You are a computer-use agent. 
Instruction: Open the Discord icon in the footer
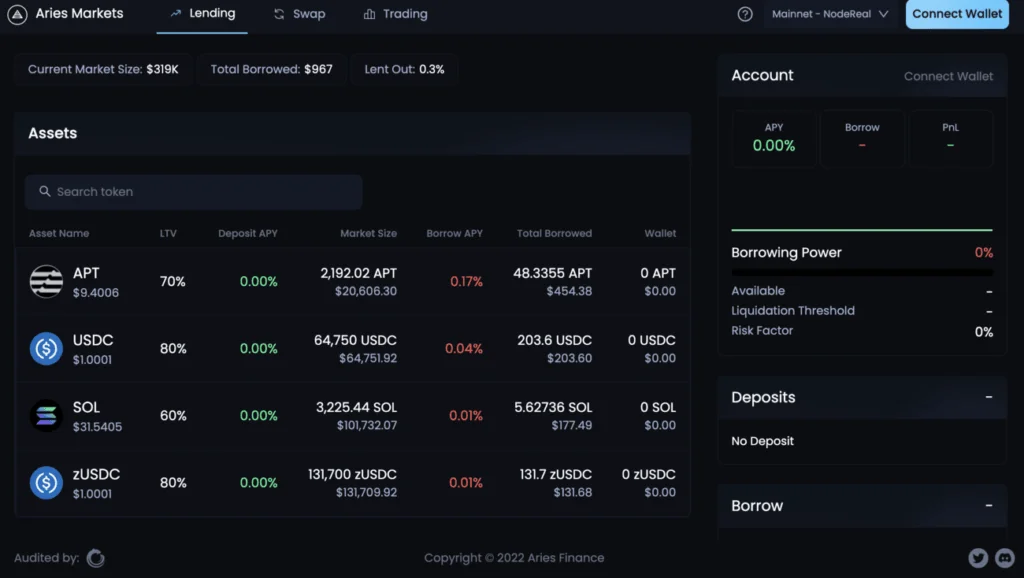(x=1005, y=558)
